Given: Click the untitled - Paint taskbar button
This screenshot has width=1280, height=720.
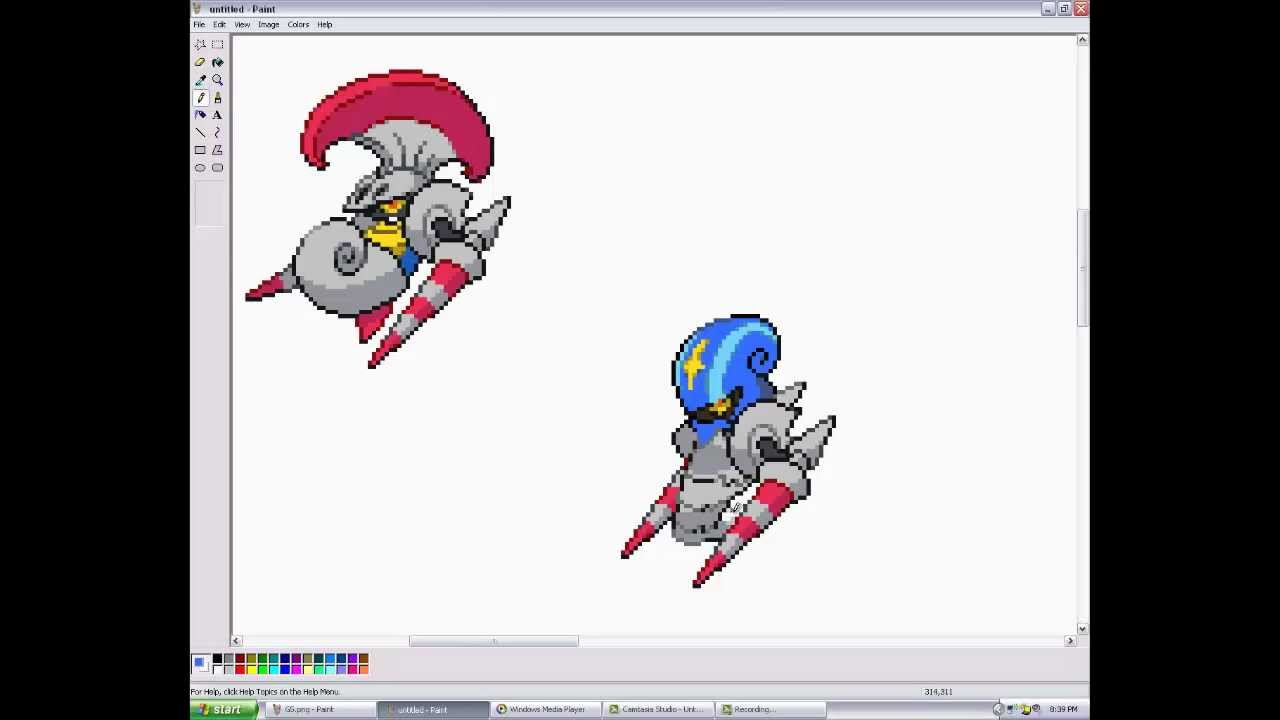Looking at the screenshot, I should (435, 710).
